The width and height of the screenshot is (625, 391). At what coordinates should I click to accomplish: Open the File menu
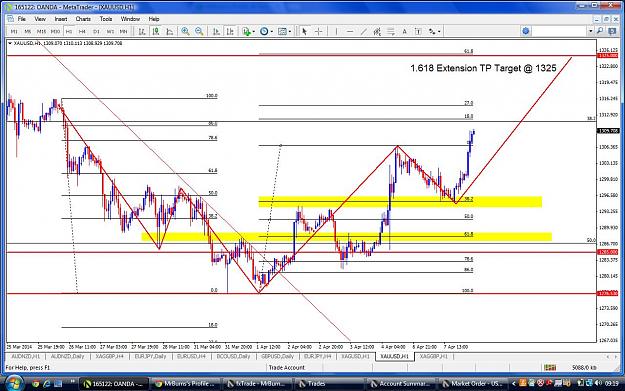point(22,19)
